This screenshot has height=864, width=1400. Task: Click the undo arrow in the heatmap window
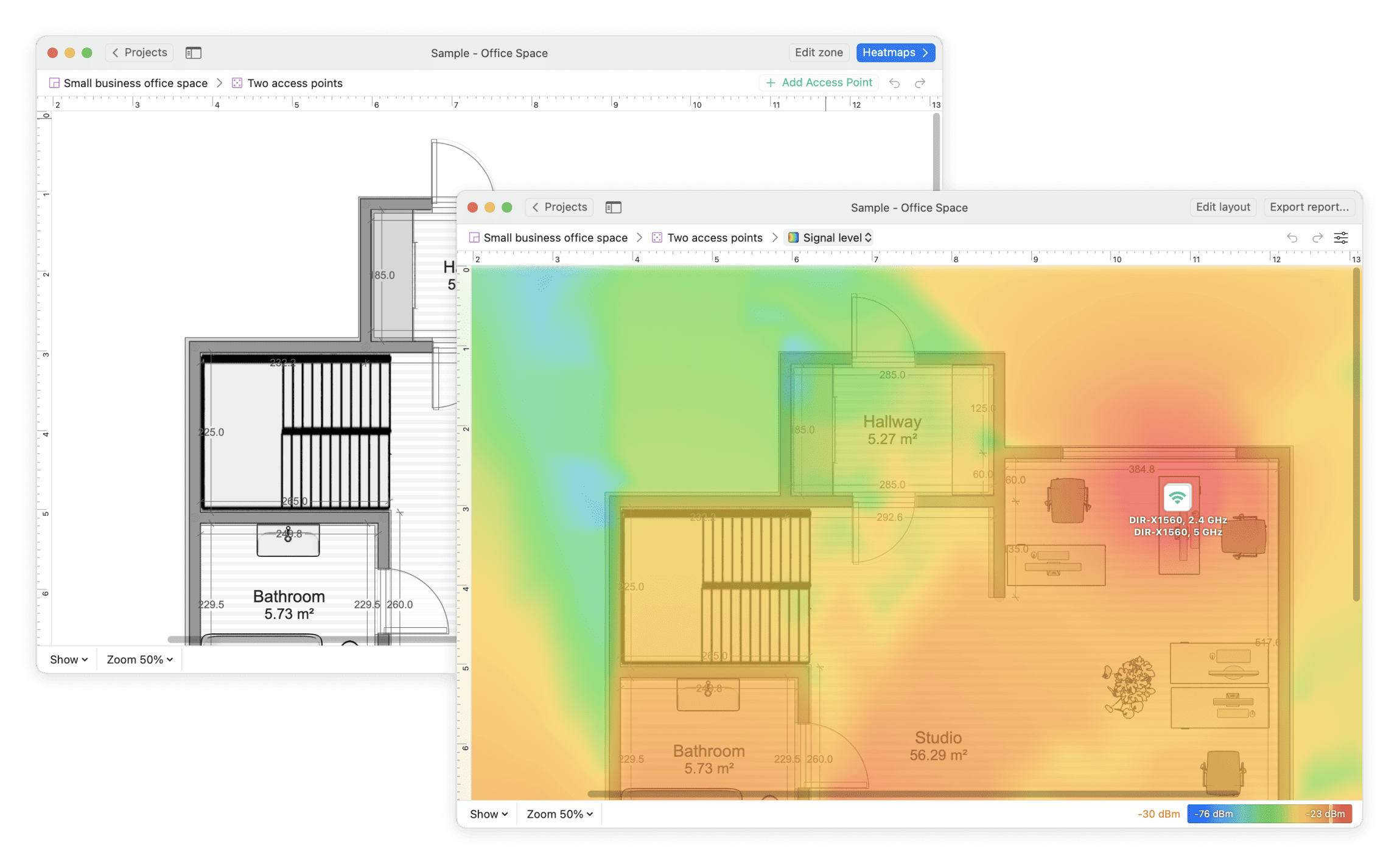coord(1292,237)
